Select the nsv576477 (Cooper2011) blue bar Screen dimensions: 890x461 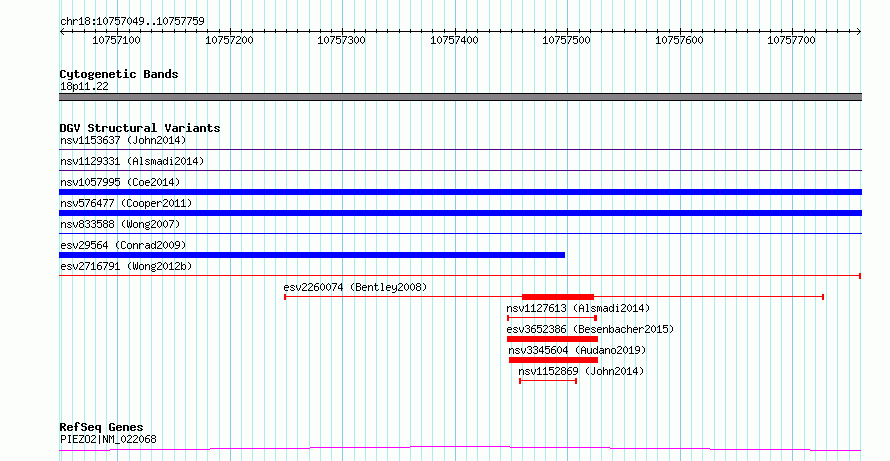tap(460, 213)
